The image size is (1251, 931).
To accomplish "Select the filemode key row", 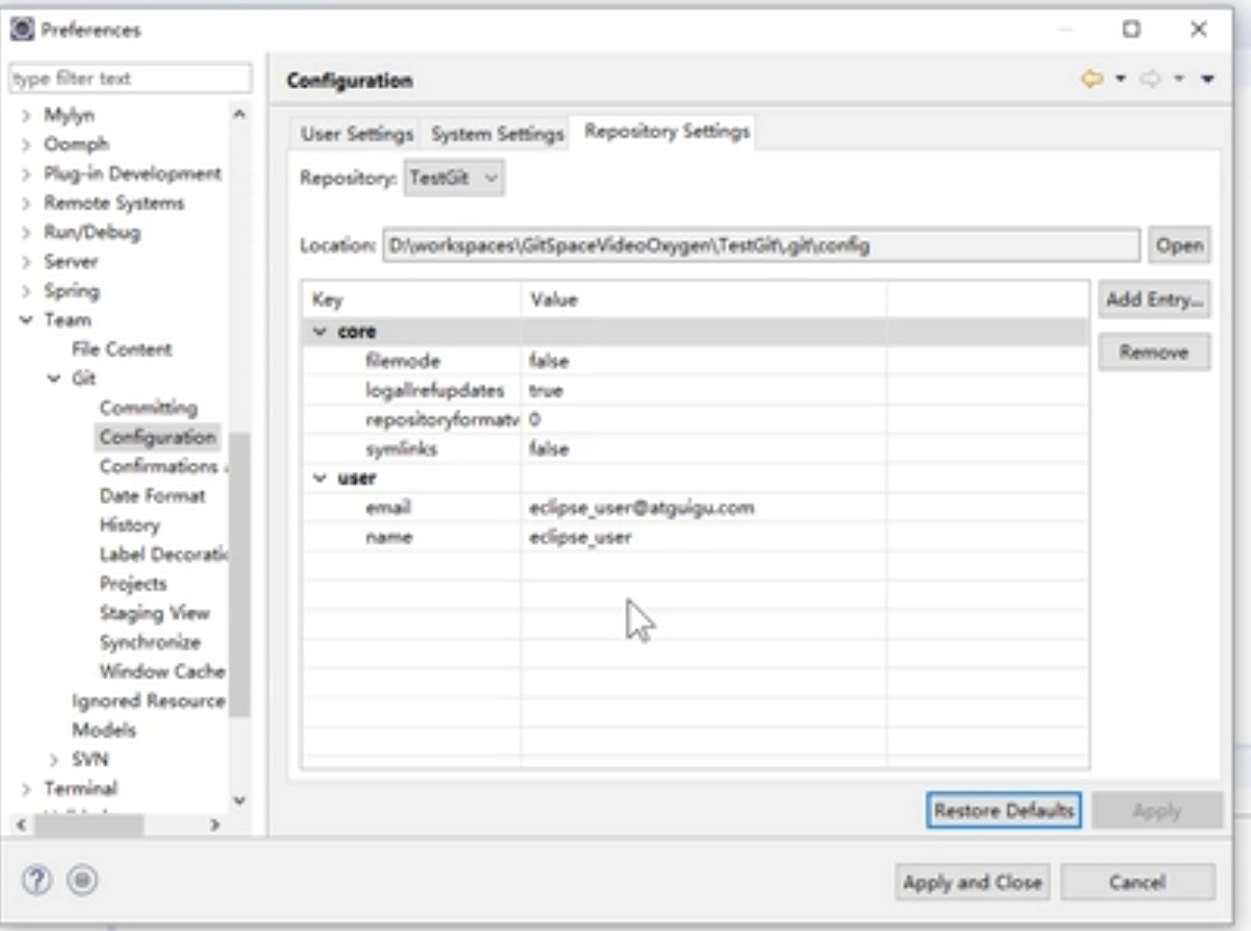I will click(694, 361).
